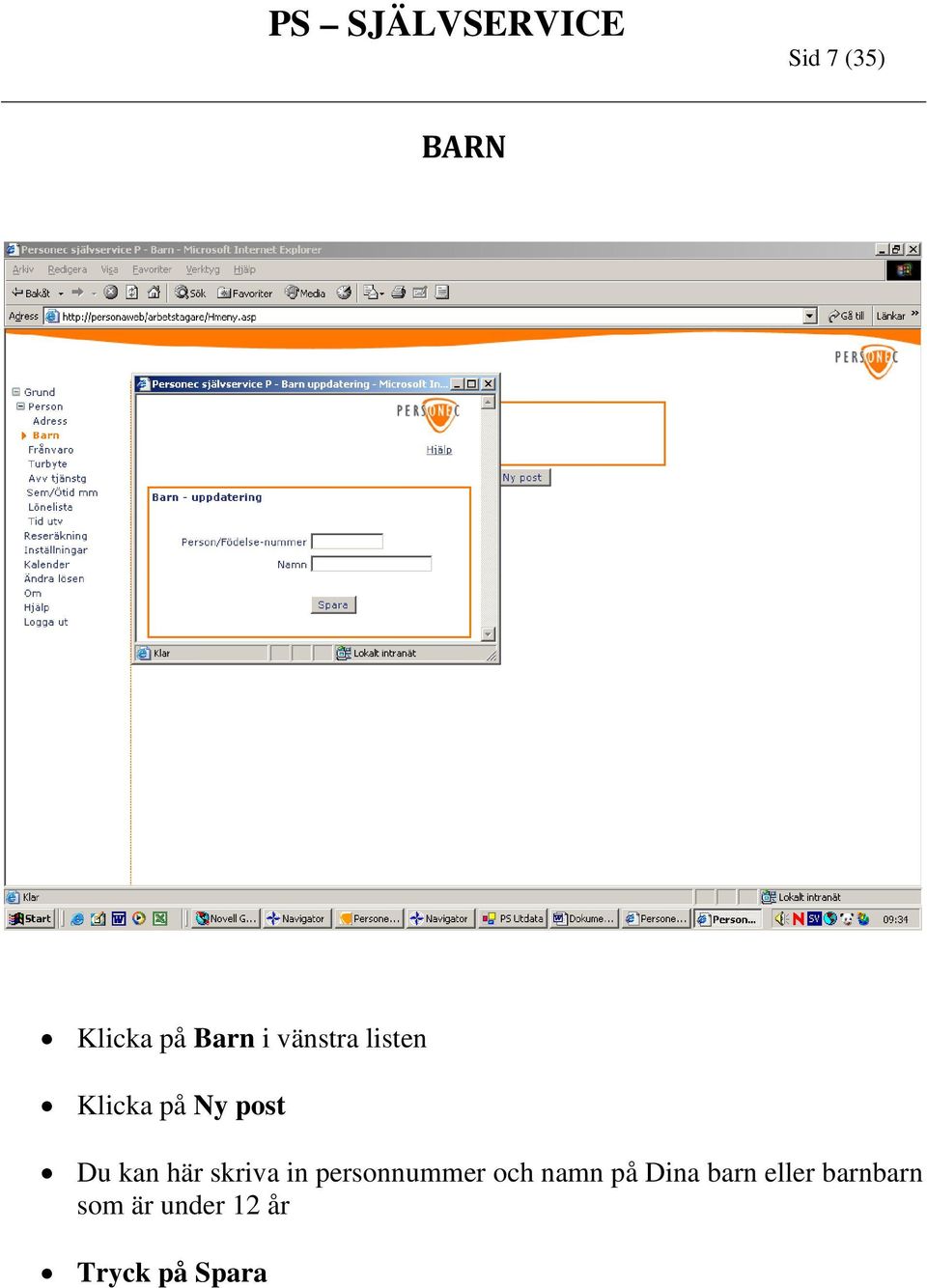This screenshot has width=927, height=1288.
Task: Open the Windows Start button
Action: (x=30, y=918)
